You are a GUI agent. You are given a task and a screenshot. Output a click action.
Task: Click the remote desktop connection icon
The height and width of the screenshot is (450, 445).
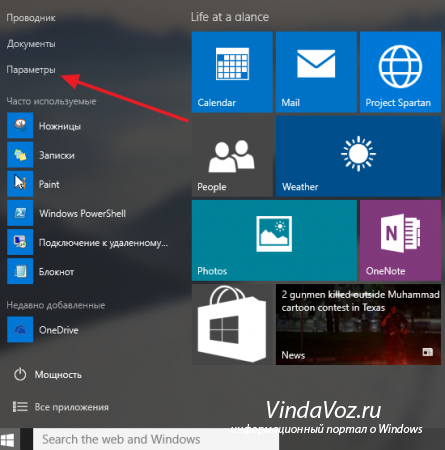point(20,242)
